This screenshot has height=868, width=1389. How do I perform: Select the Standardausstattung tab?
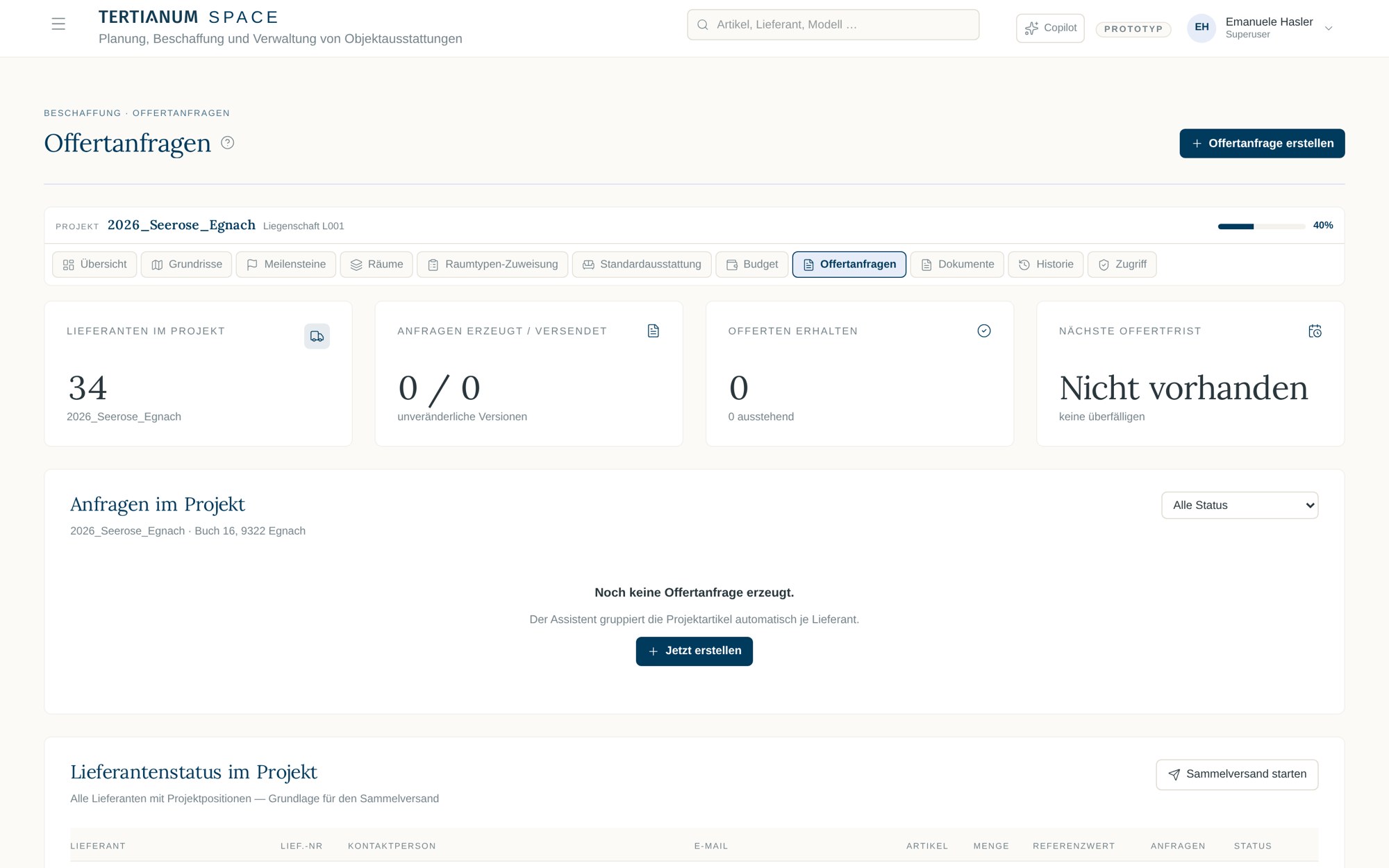click(x=642, y=265)
